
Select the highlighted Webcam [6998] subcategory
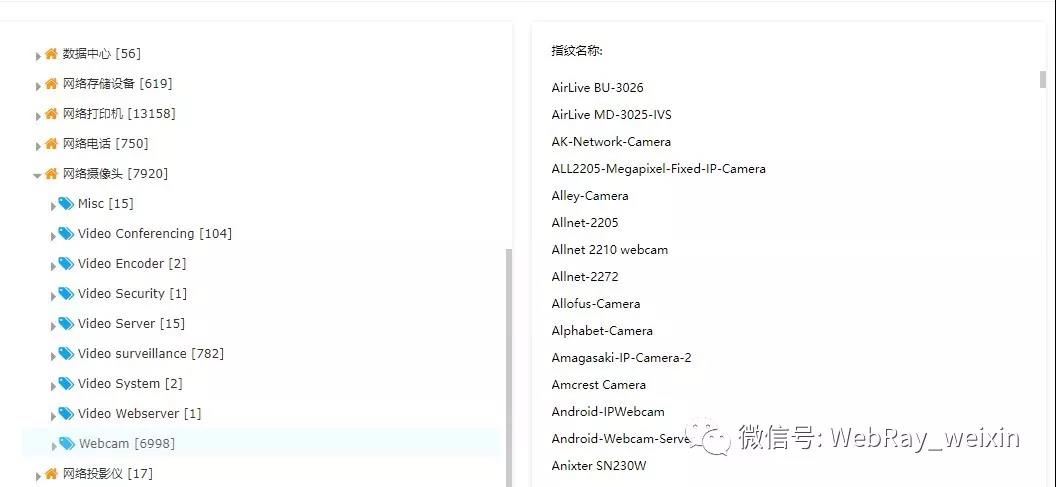pos(127,443)
